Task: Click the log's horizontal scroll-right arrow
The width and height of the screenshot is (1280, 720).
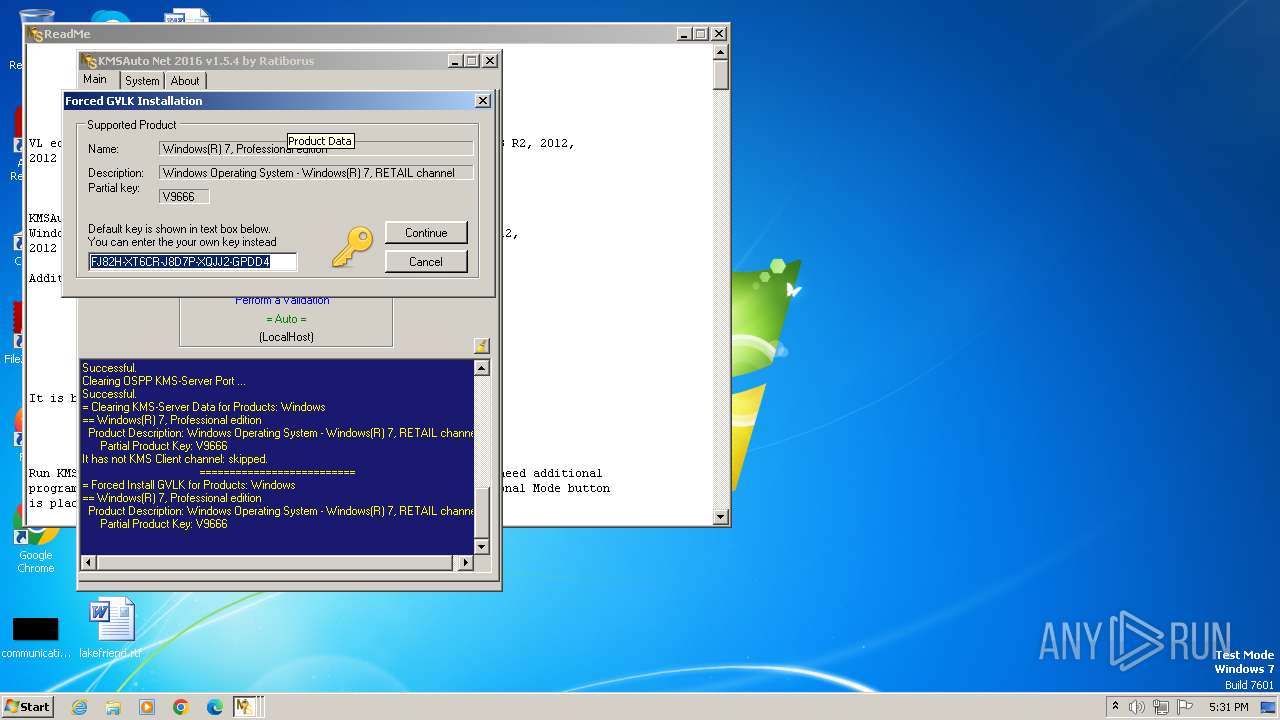Action: pyautogui.click(x=464, y=563)
